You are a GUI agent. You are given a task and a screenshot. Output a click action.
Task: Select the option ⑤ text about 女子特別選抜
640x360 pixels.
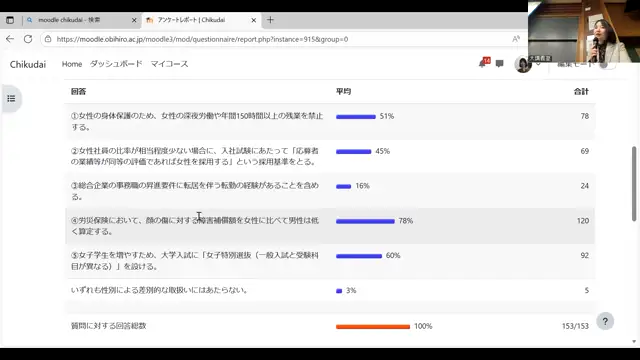(x=195, y=261)
